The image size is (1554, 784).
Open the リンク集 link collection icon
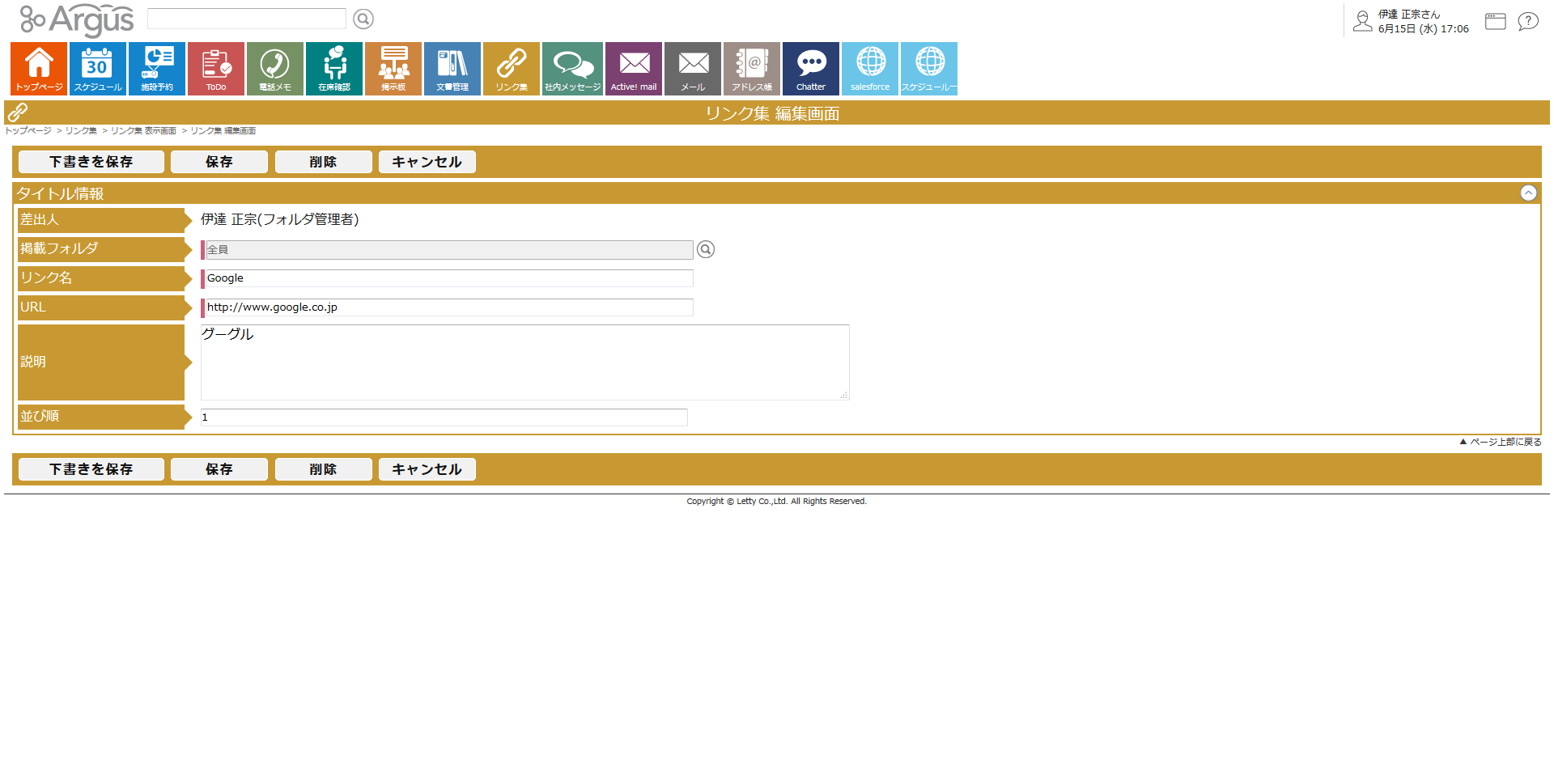[512, 69]
